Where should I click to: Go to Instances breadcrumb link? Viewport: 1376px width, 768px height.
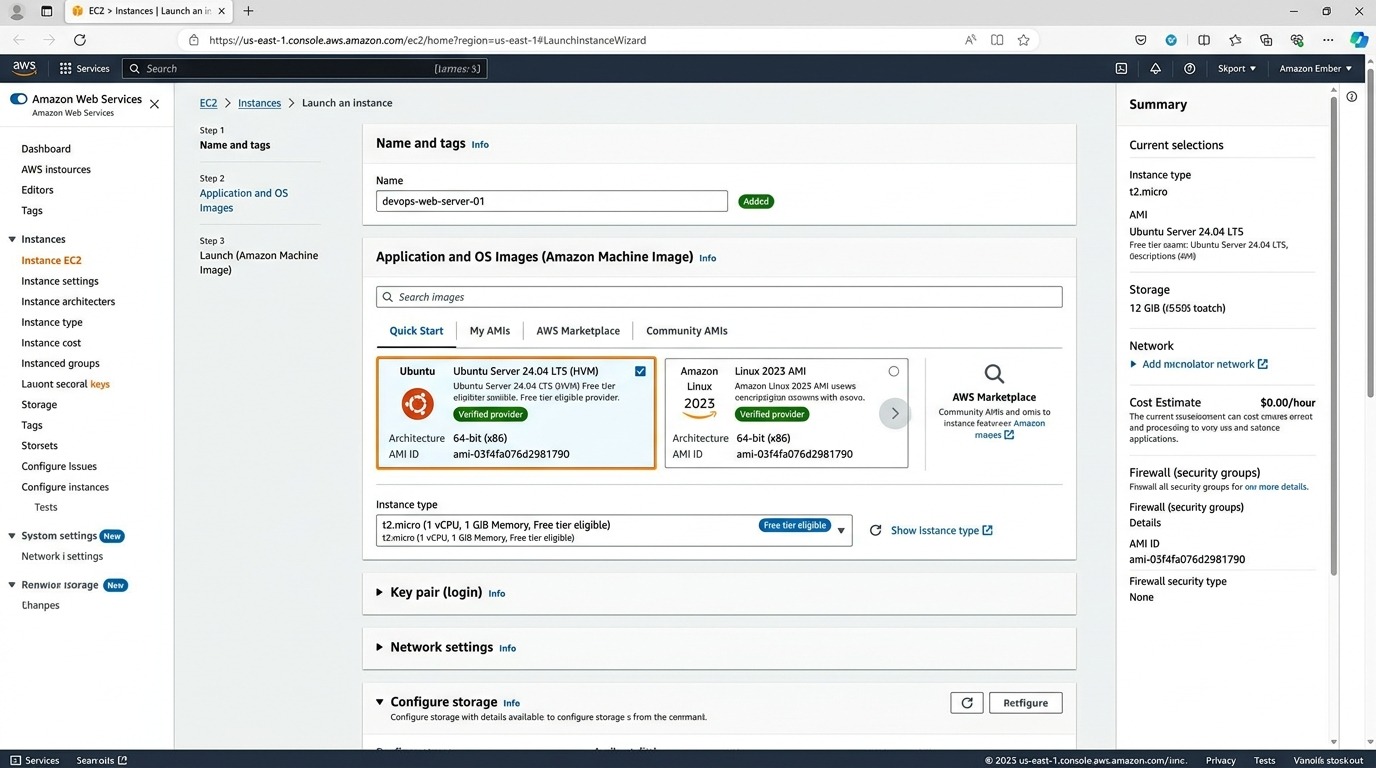click(259, 103)
